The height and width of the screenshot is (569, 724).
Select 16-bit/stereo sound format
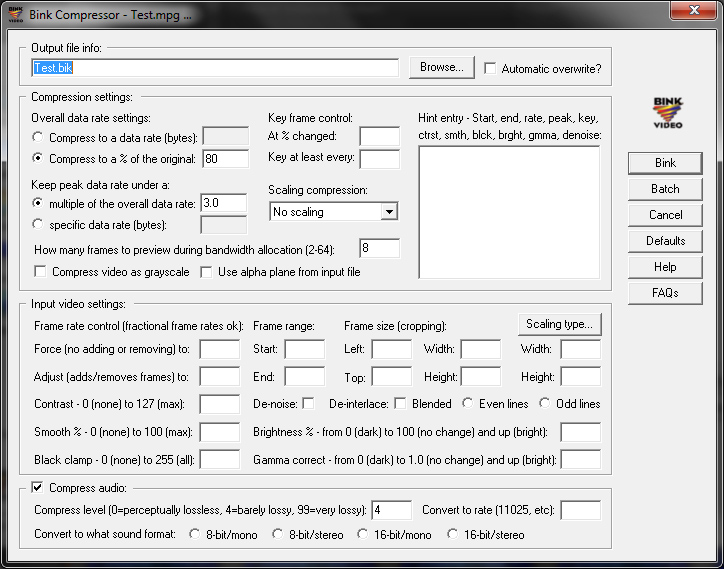click(453, 534)
